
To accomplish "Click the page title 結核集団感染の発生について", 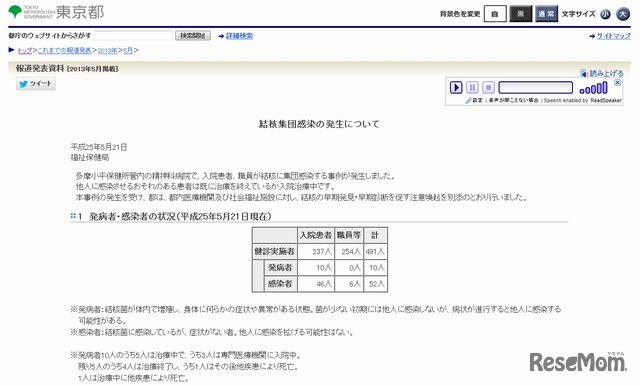I will pos(319,124).
